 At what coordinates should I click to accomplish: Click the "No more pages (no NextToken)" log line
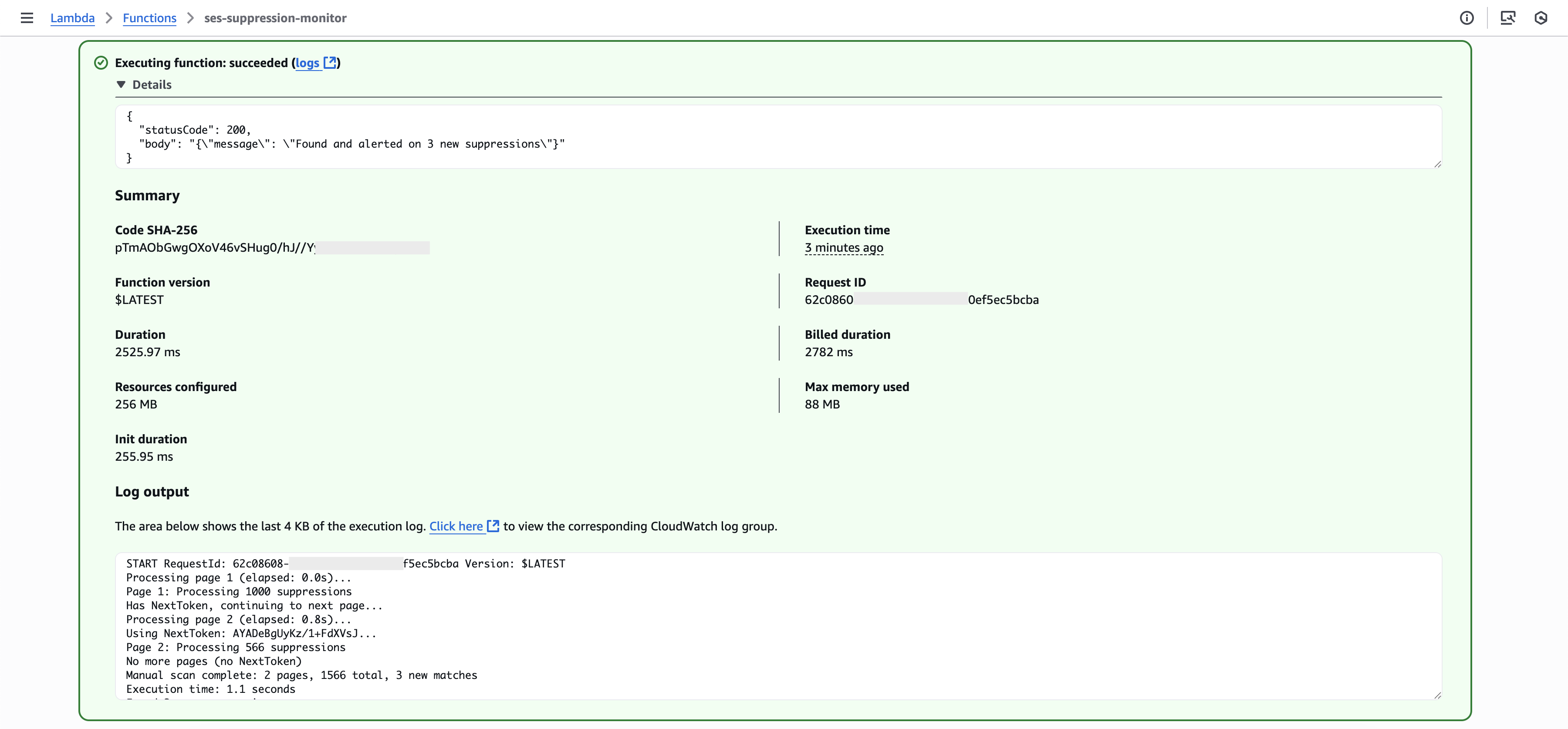tap(214, 661)
